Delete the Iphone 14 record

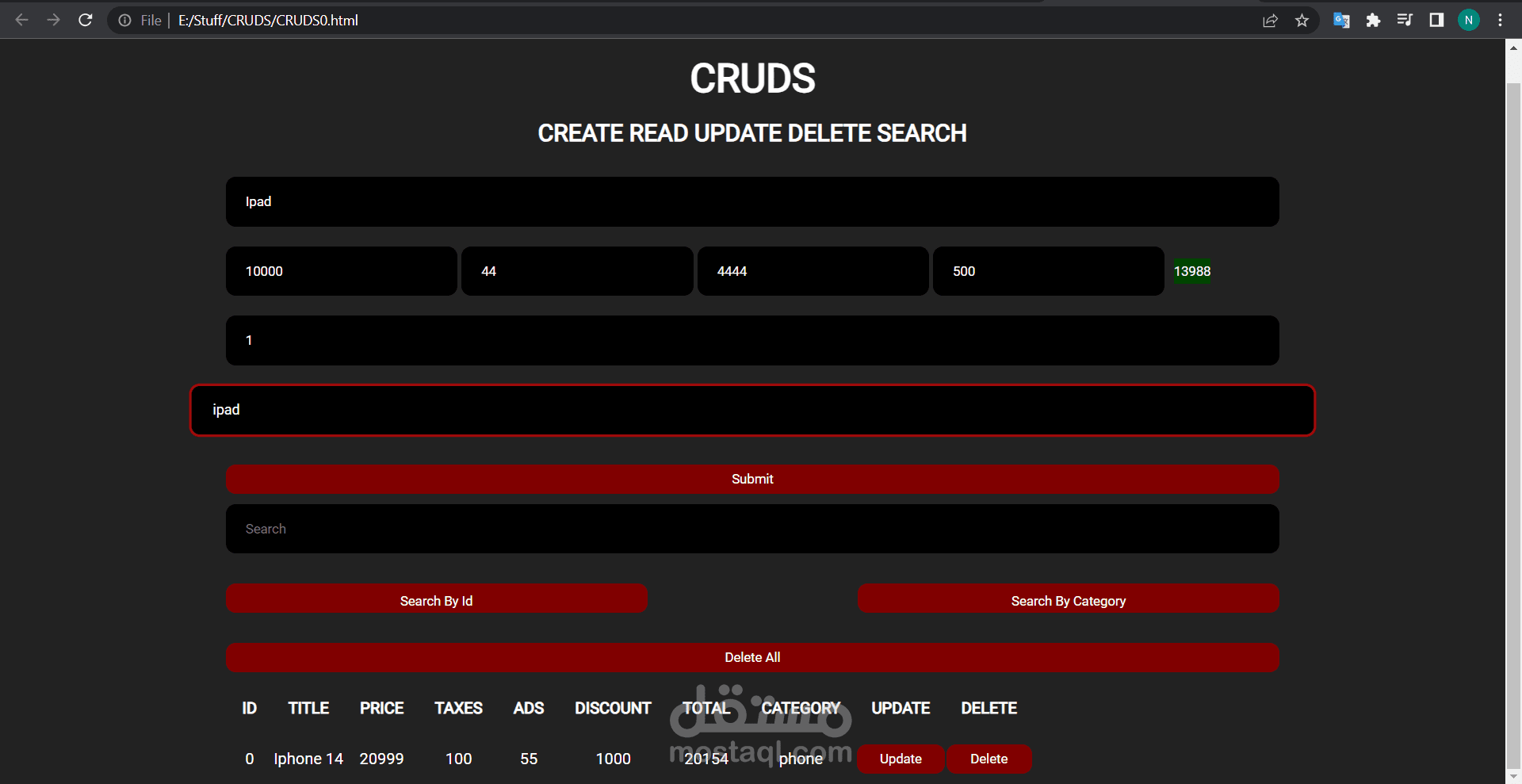pos(989,759)
